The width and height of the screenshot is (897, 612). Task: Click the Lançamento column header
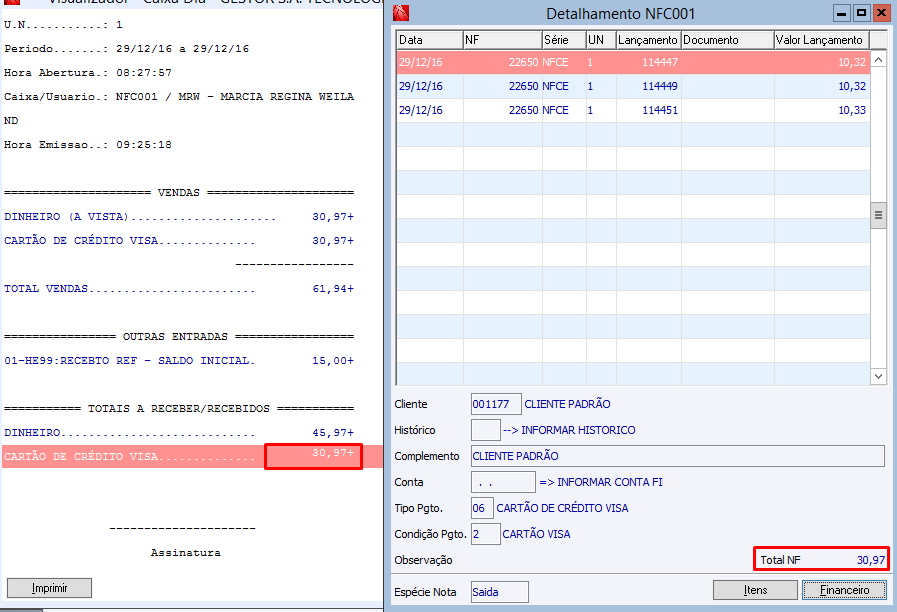tap(649, 40)
